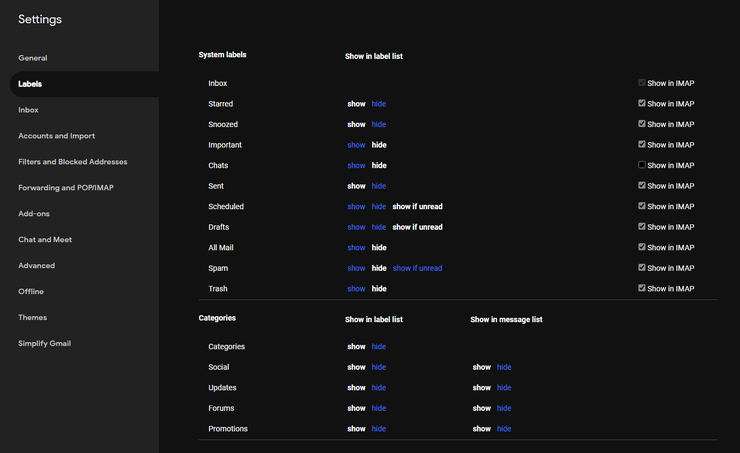
Task: Open the Themes settings tab
Action: click(33, 318)
